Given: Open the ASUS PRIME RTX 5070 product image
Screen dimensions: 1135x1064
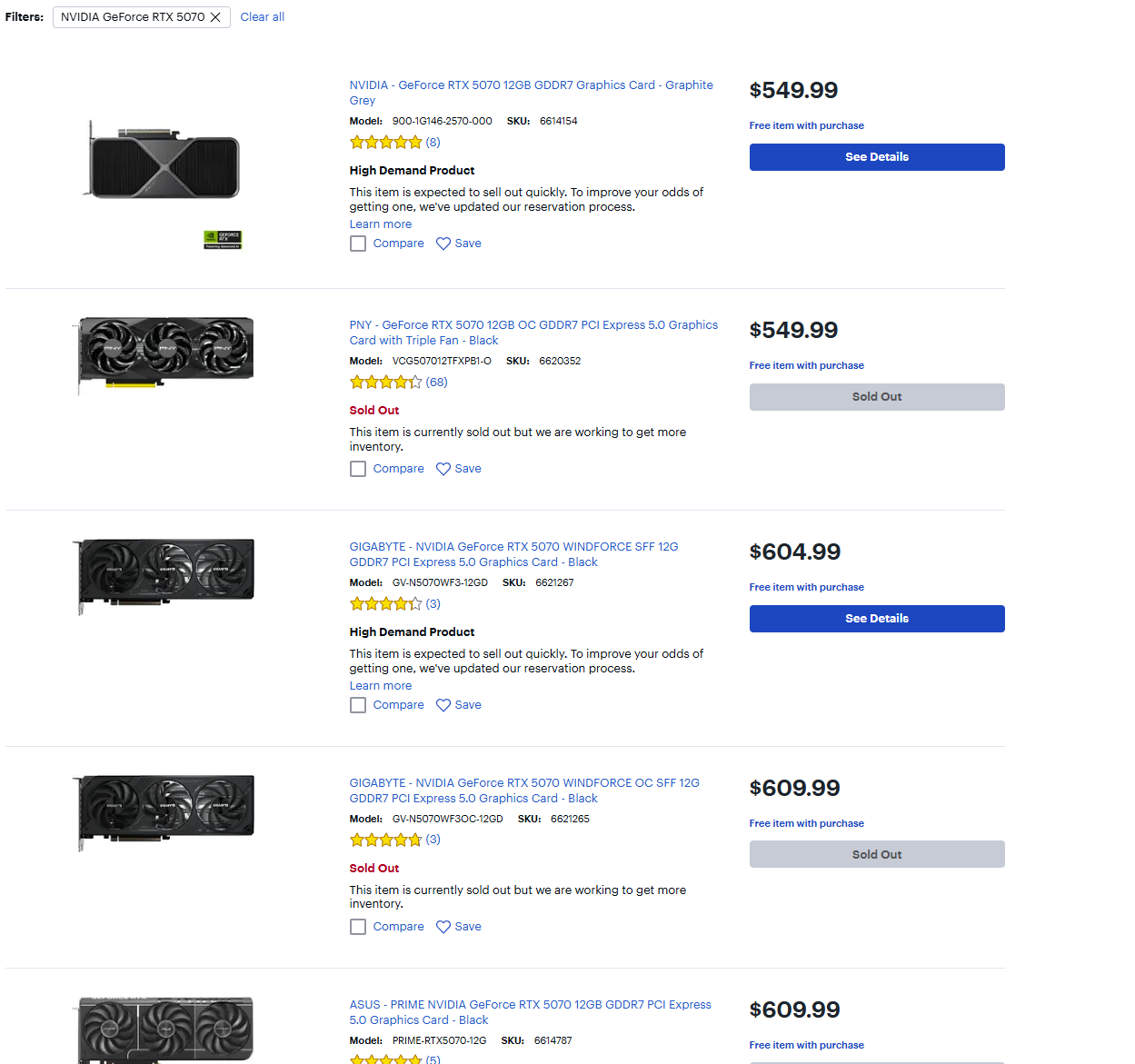Looking at the screenshot, I should coord(165,1029).
